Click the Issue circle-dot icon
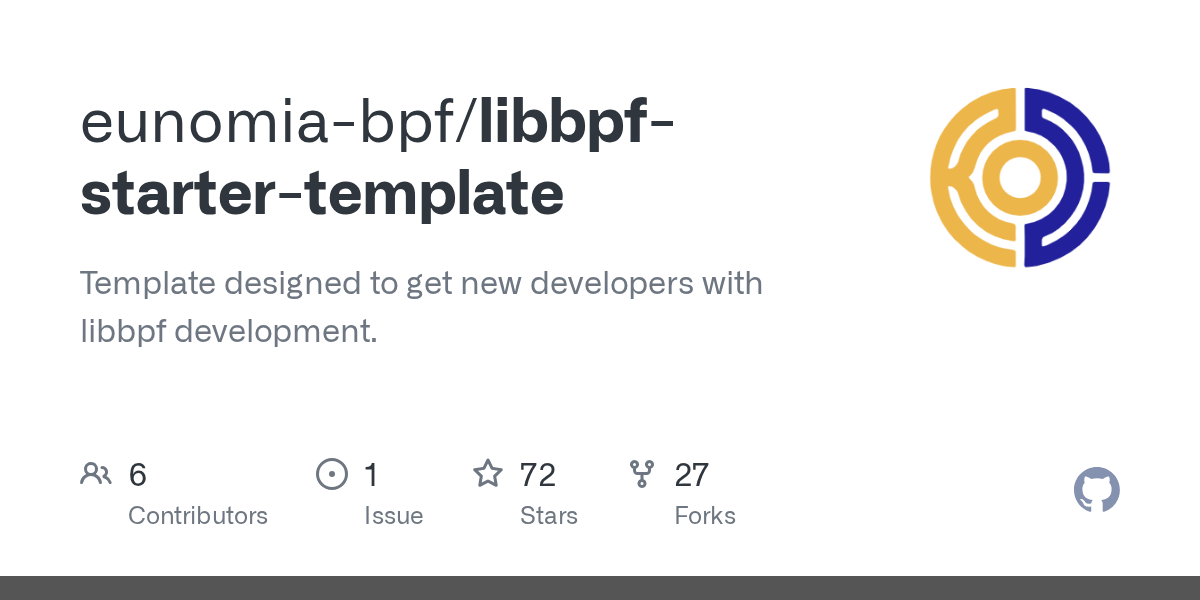The width and height of the screenshot is (1200, 600). click(x=331, y=474)
